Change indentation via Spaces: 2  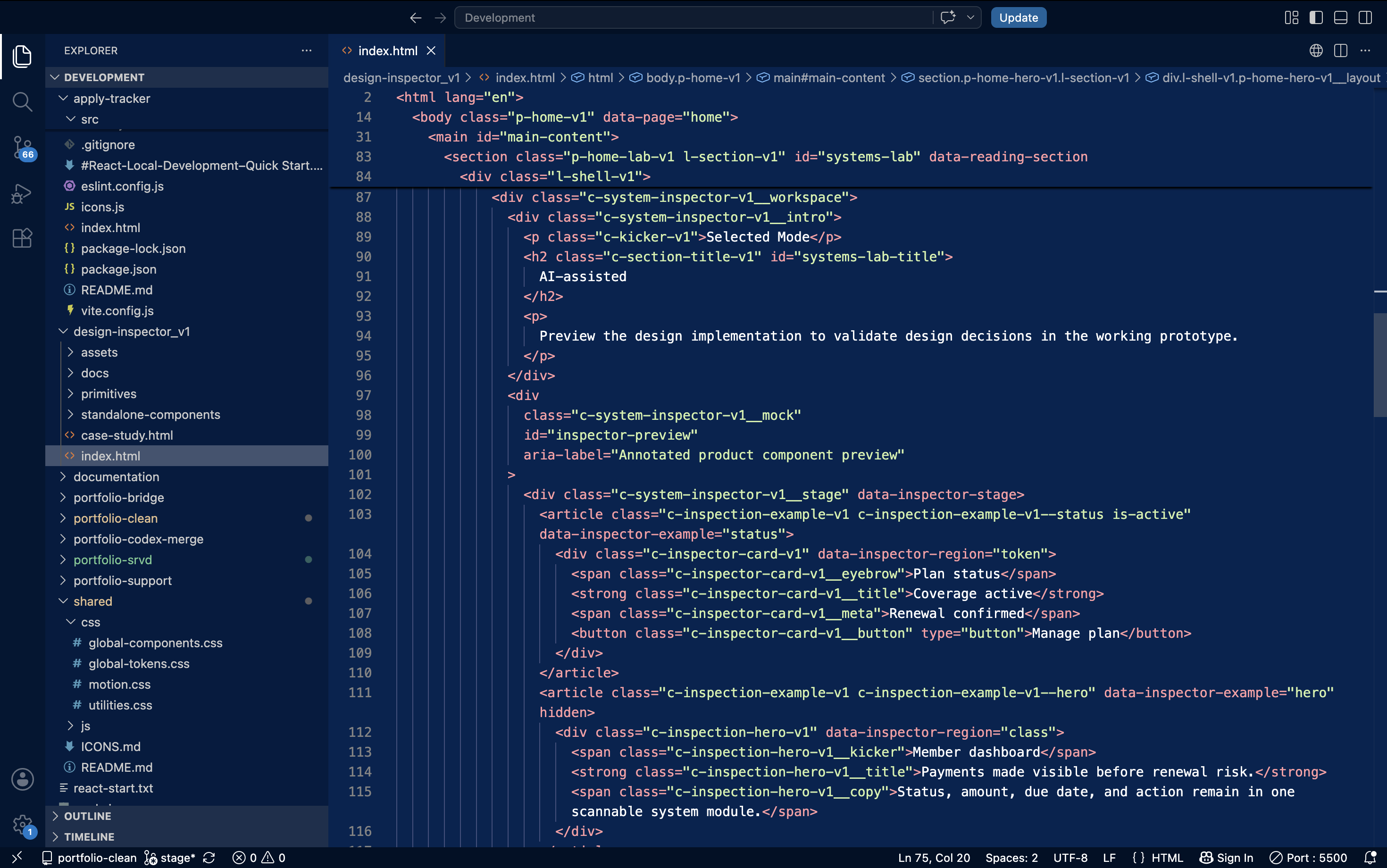click(x=1011, y=858)
